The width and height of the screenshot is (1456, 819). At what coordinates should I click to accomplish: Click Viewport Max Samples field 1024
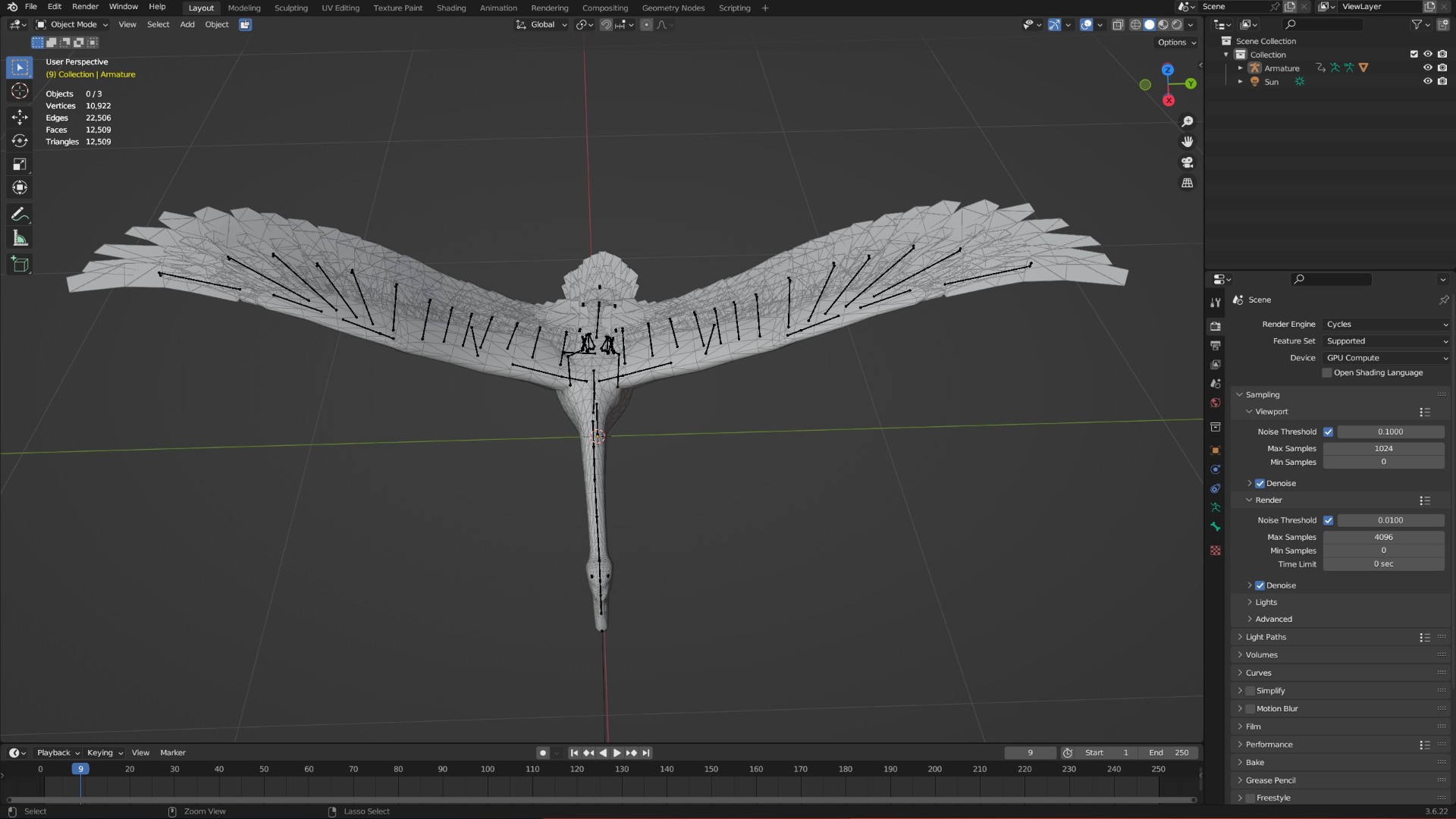[x=1383, y=449]
